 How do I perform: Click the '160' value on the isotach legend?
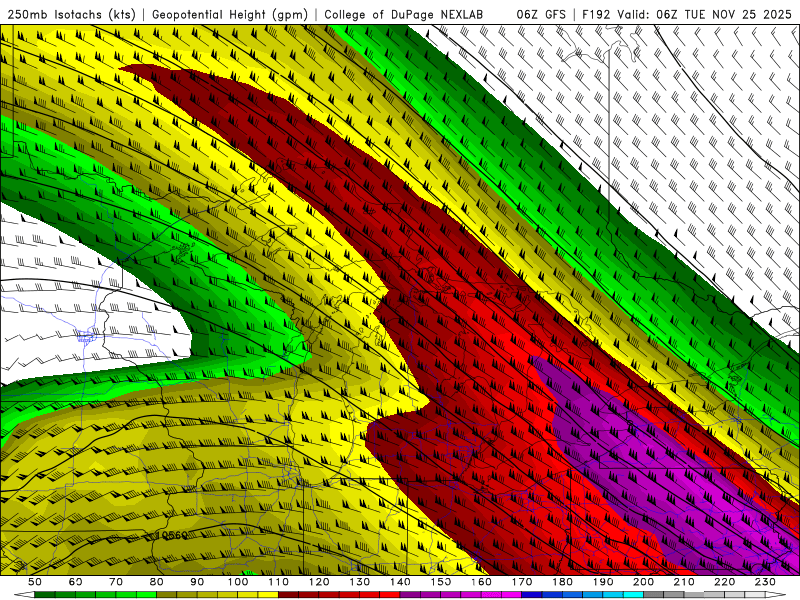point(481,582)
